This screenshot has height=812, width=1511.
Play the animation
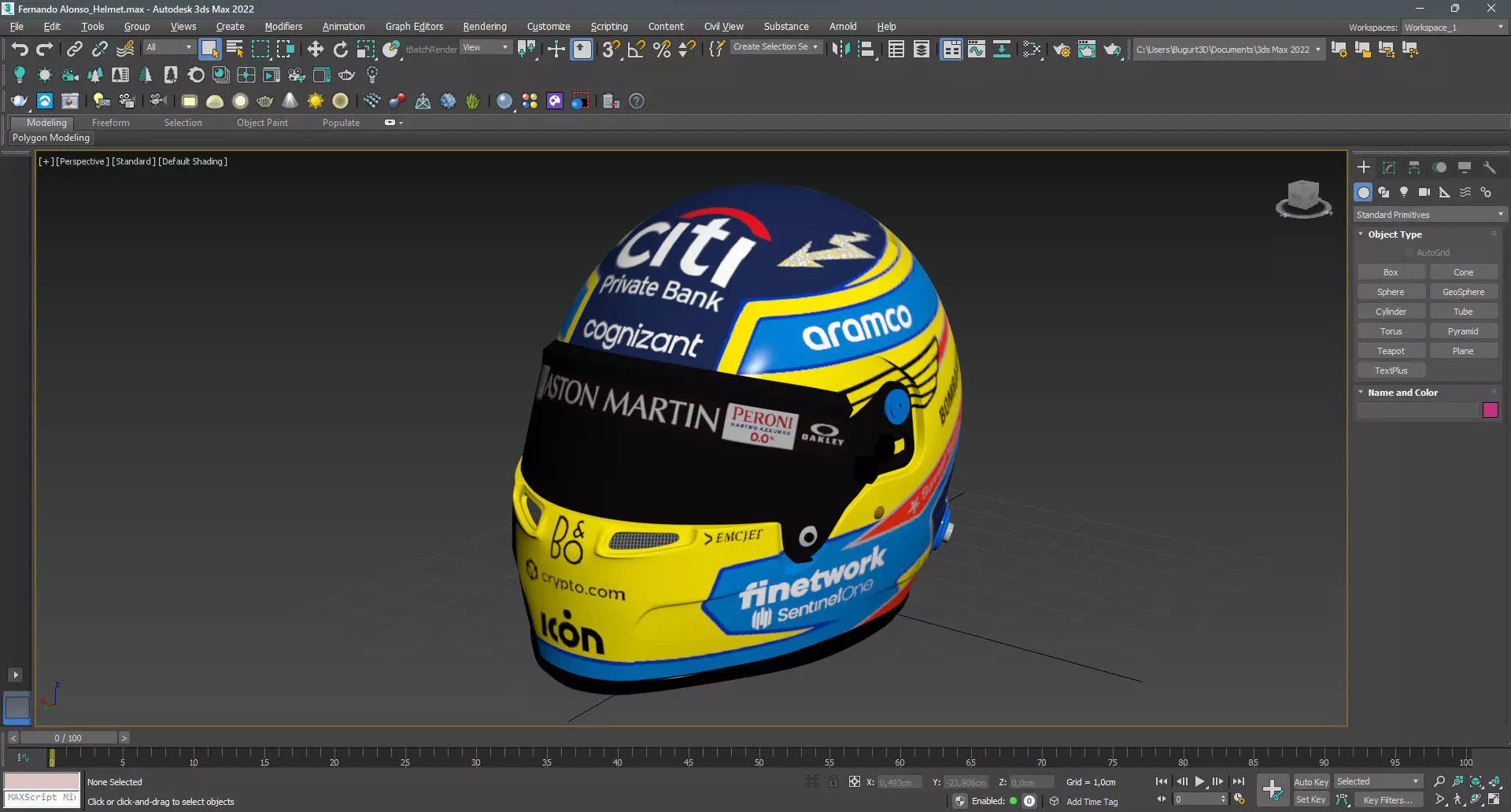coord(1199,782)
